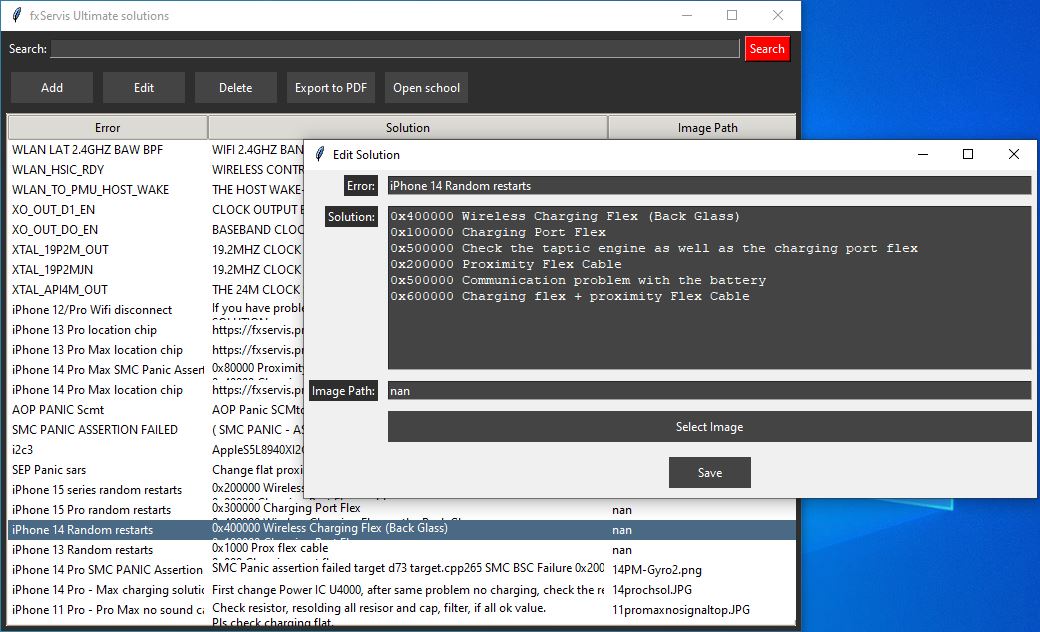Click the feather icon in Edit Solution title bar
The image size is (1040, 632).
pyautogui.click(x=320, y=154)
